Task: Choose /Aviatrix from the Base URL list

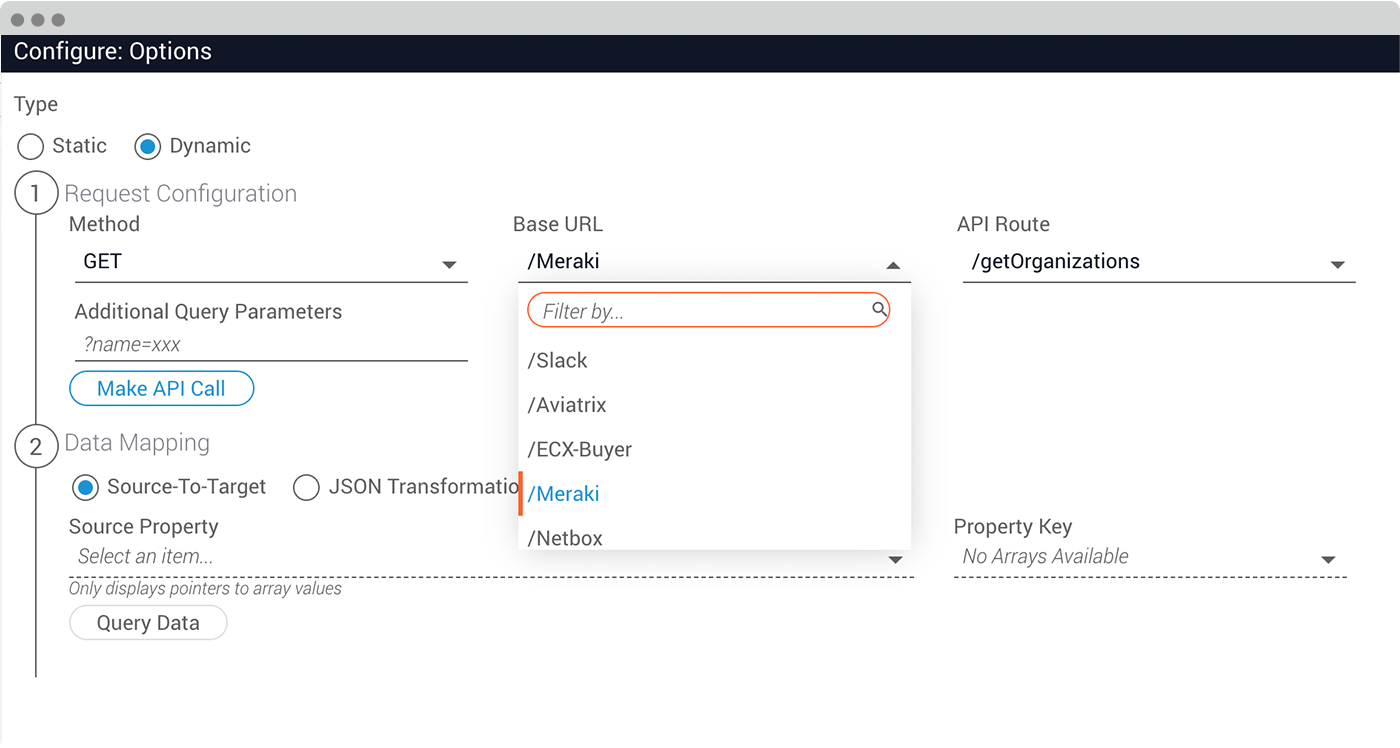Action: click(x=567, y=405)
